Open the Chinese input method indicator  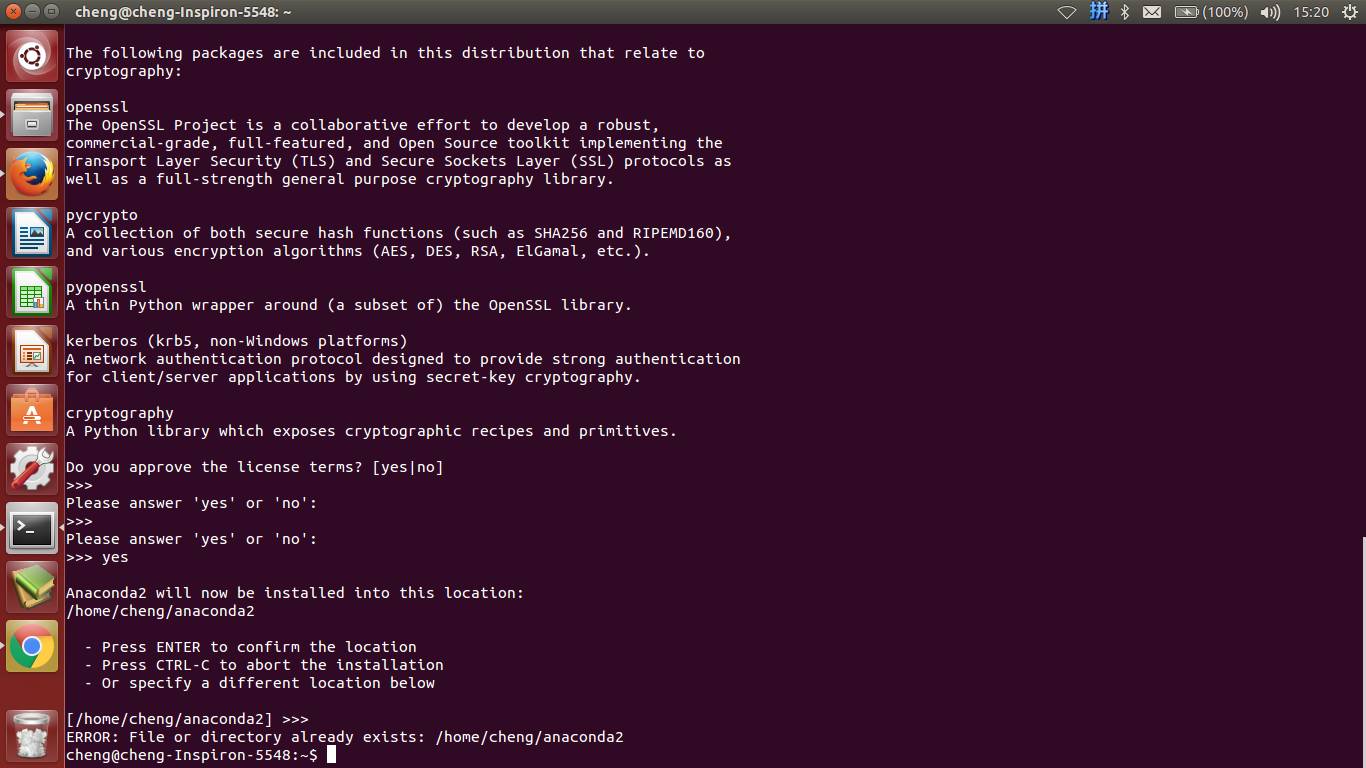coord(1098,12)
